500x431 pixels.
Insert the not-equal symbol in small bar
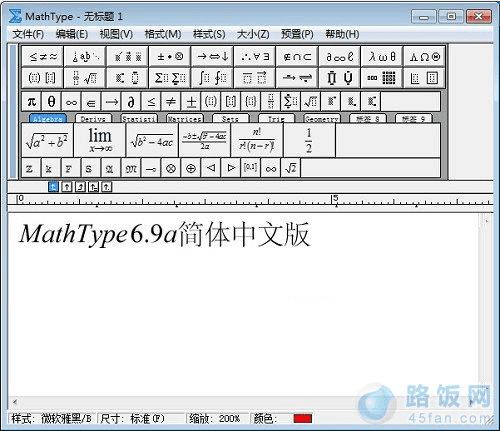pyautogui.click(x=171, y=102)
